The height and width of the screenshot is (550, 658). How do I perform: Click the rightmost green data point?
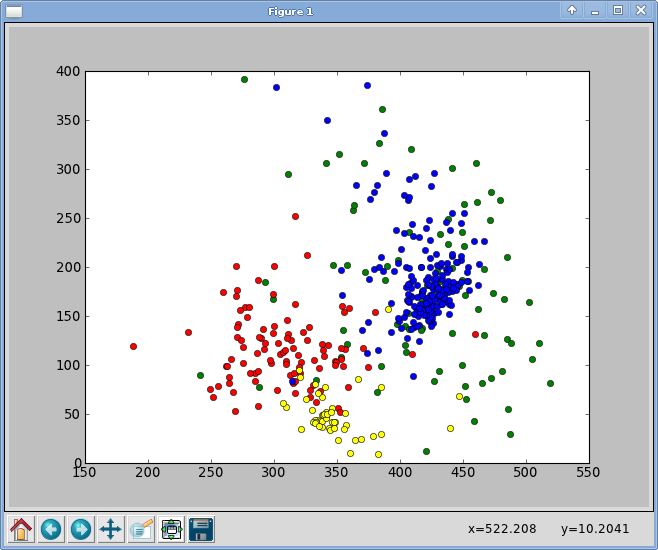click(x=550, y=383)
